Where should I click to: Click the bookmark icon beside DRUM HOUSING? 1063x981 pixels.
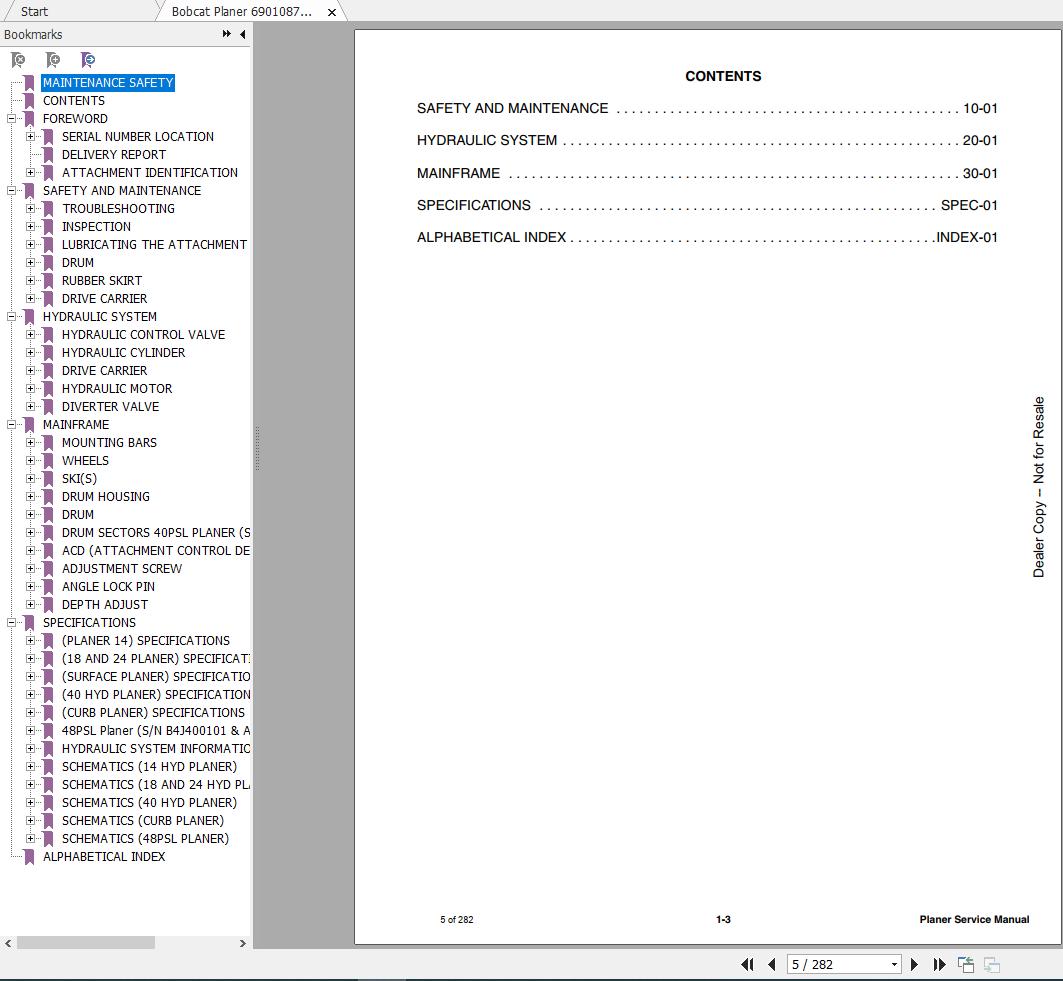(x=48, y=496)
